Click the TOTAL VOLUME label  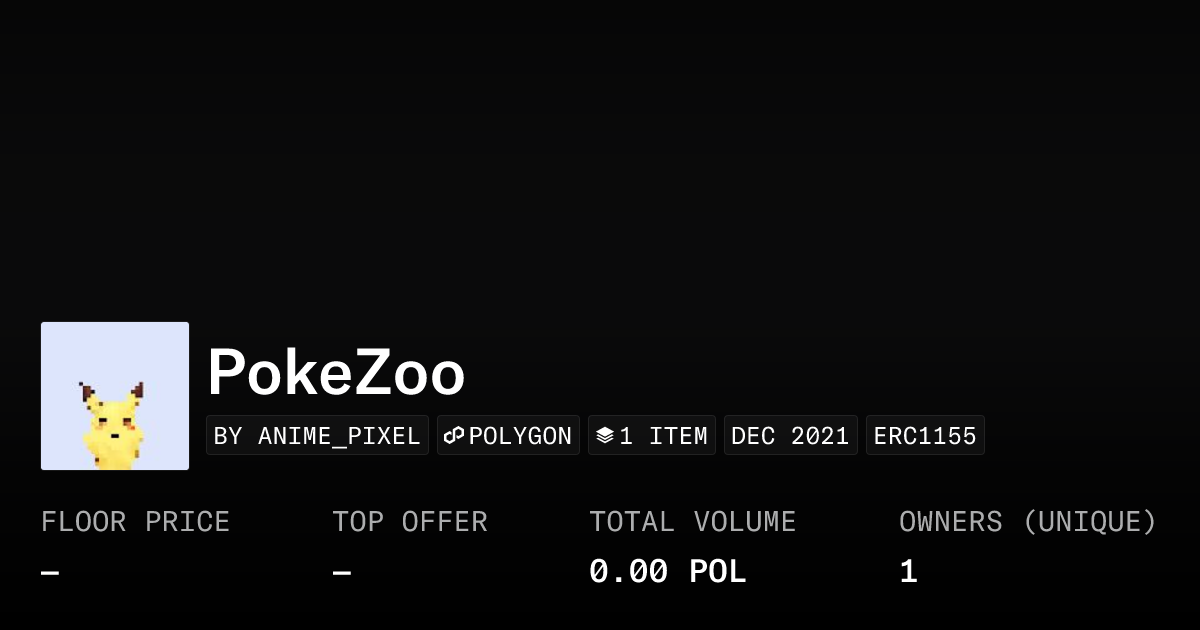coord(692,522)
